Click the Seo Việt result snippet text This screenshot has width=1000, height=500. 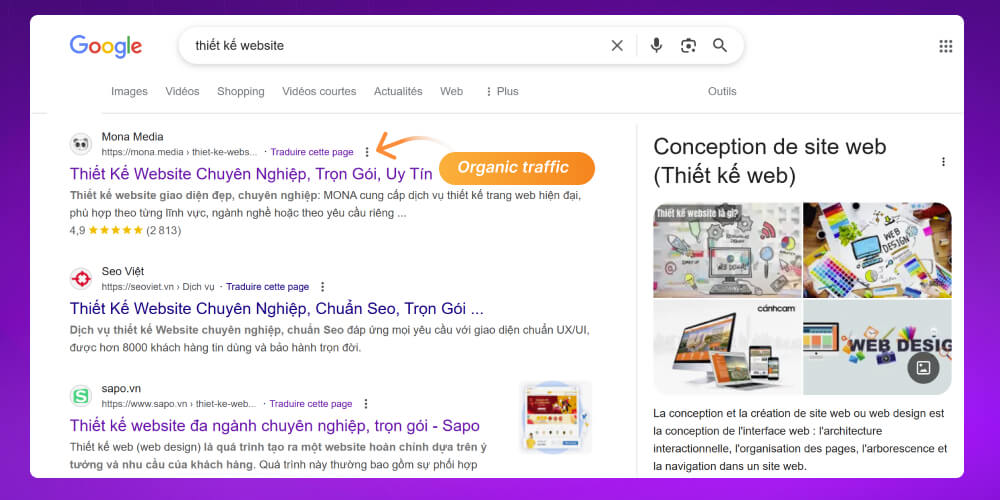click(x=330, y=339)
